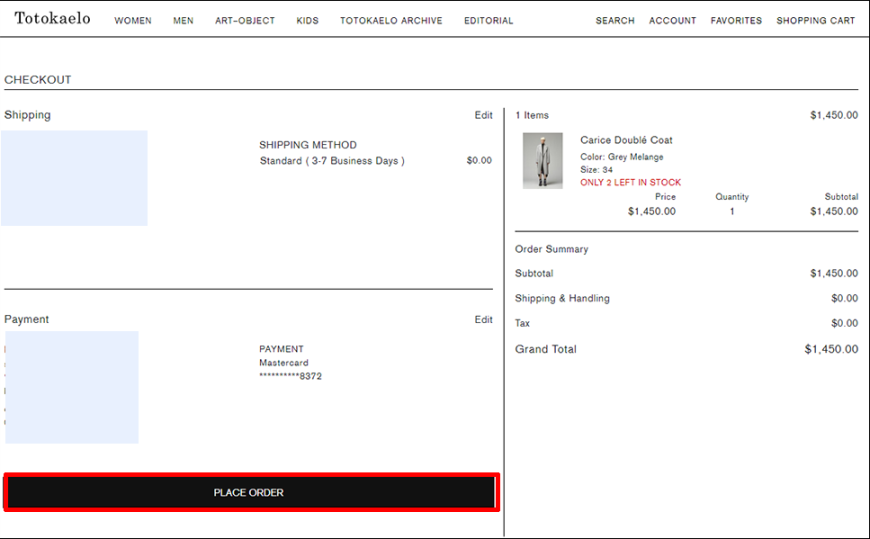Click the Totokaelo logo

52,18
